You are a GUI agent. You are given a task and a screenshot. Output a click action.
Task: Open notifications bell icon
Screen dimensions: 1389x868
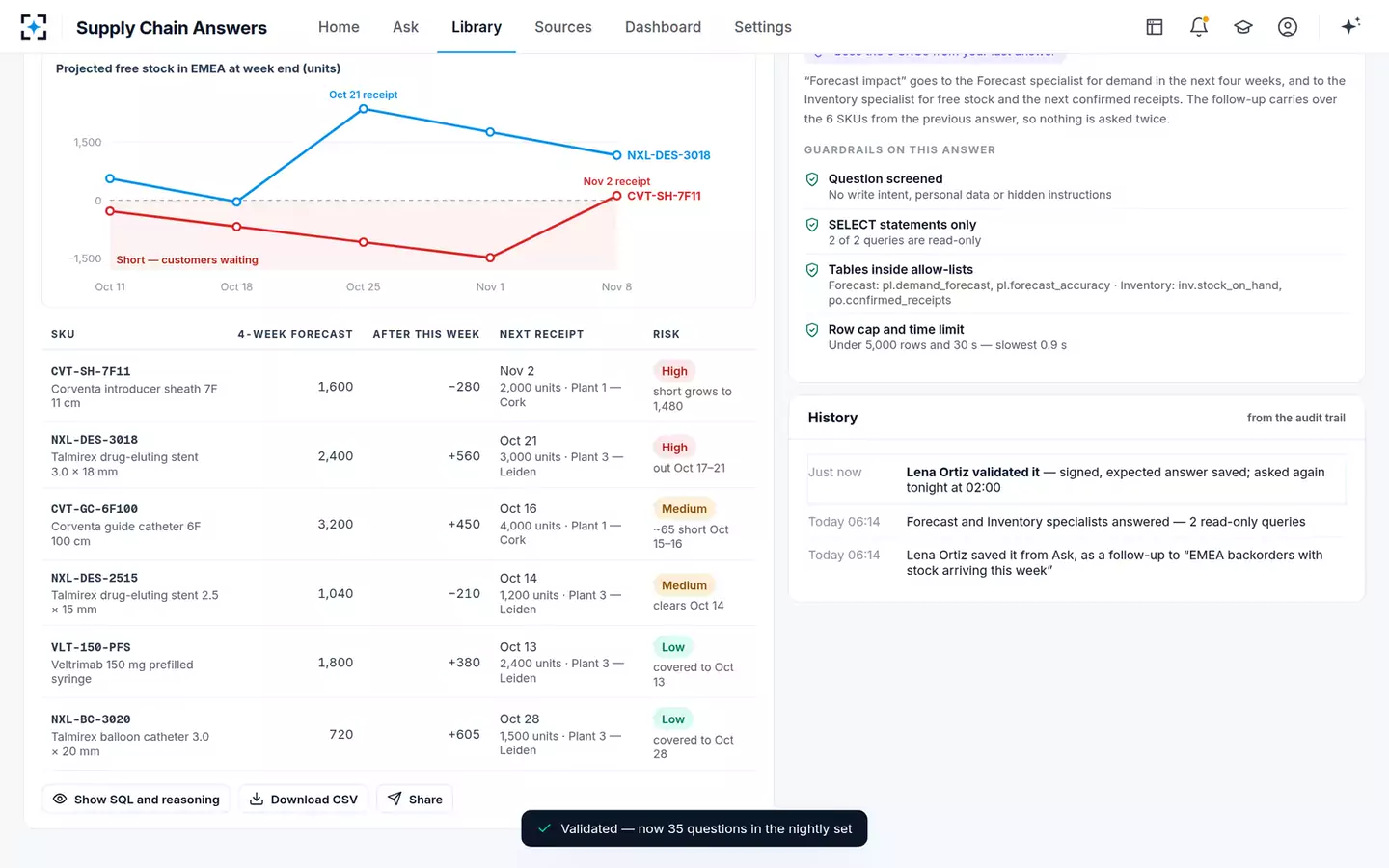pos(1199,27)
